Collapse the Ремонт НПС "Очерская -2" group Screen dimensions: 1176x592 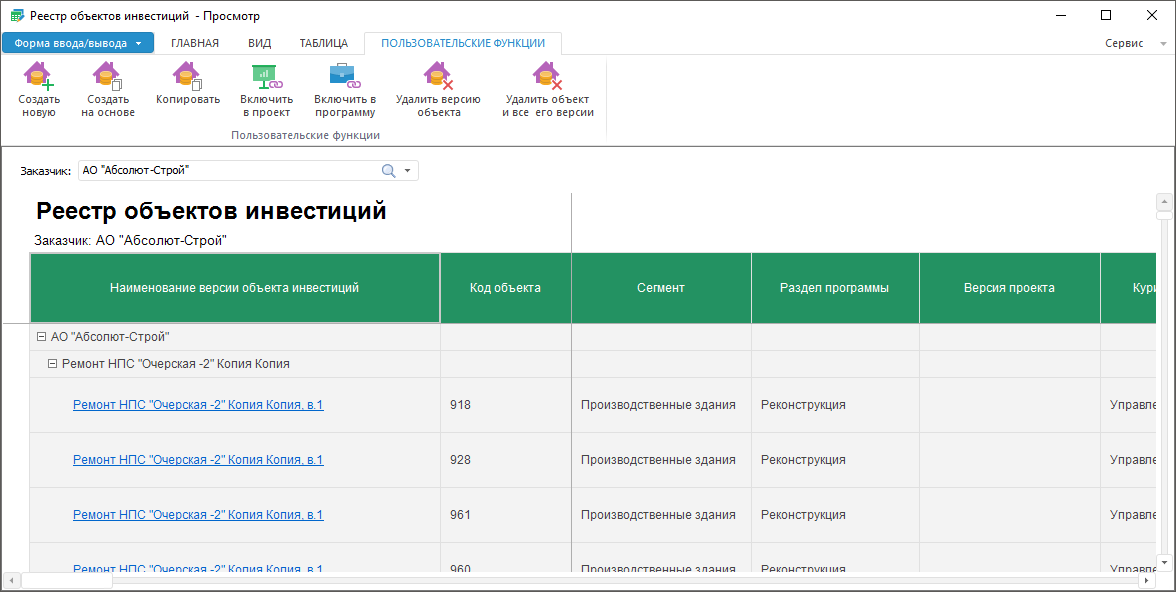(x=53, y=364)
